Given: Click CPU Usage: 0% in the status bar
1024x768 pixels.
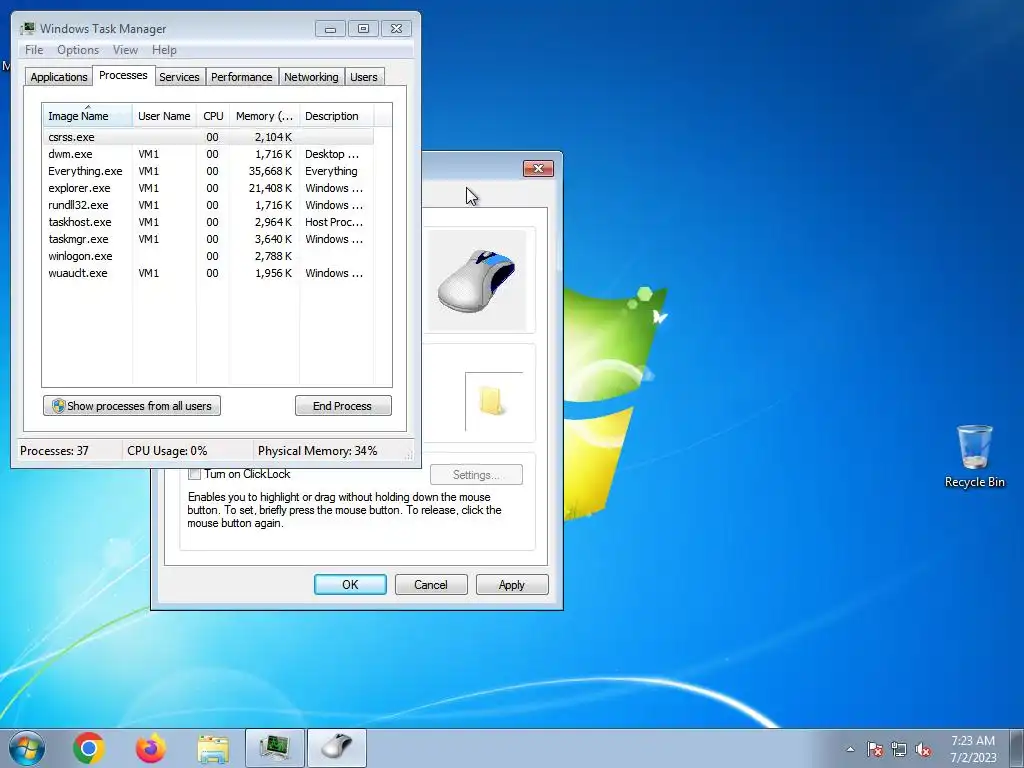Looking at the screenshot, I should pyautogui.click(x=167, y=451).
